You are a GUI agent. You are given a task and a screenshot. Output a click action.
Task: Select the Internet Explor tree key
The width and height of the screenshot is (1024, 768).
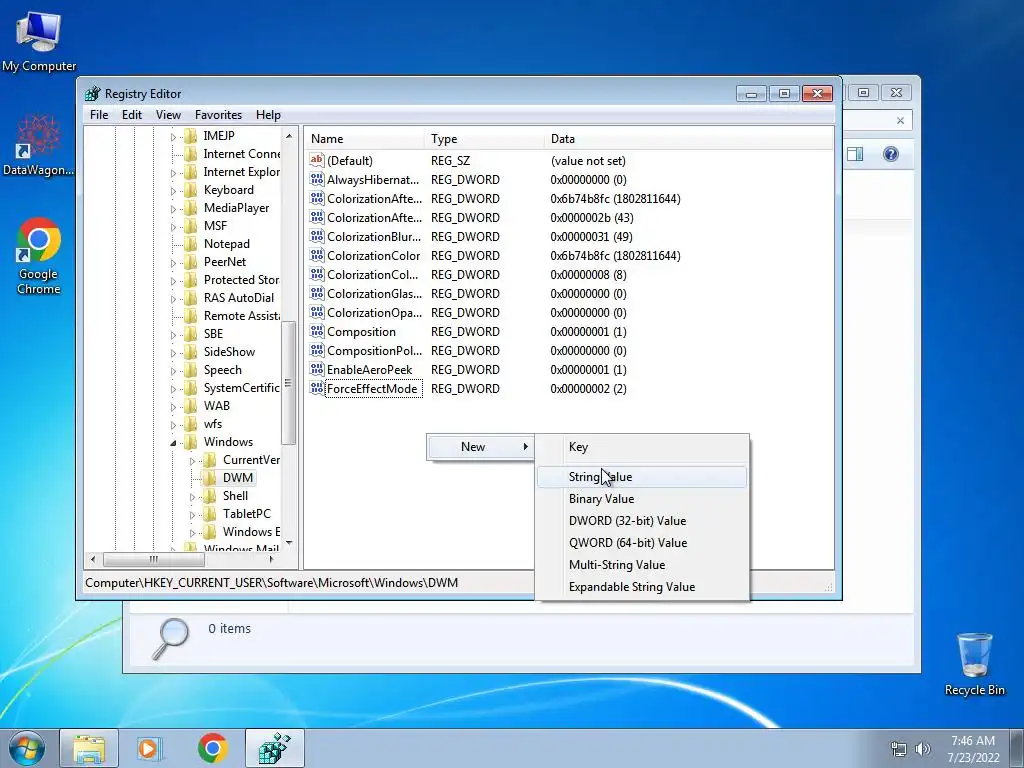coord(241,172)
